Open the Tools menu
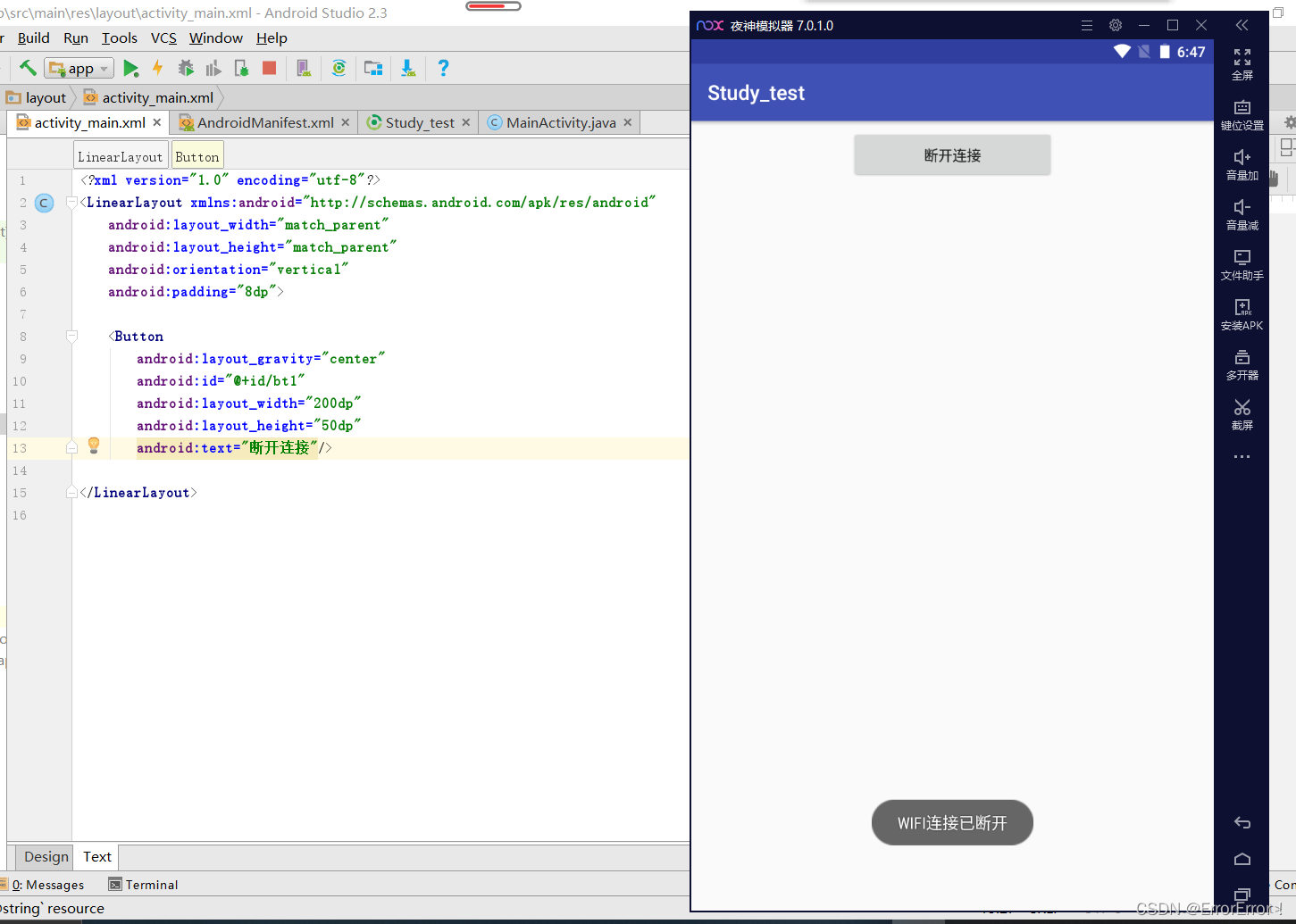 pos(120,38)
